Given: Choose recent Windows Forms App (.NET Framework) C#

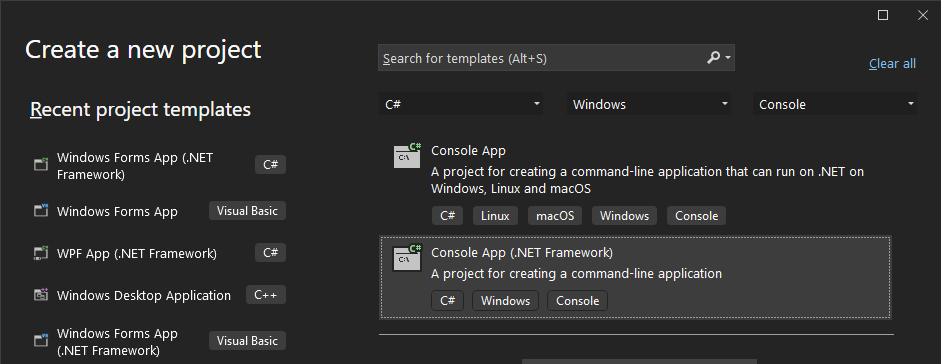Looking at the screenshot, I should click(x=159, y=166).
